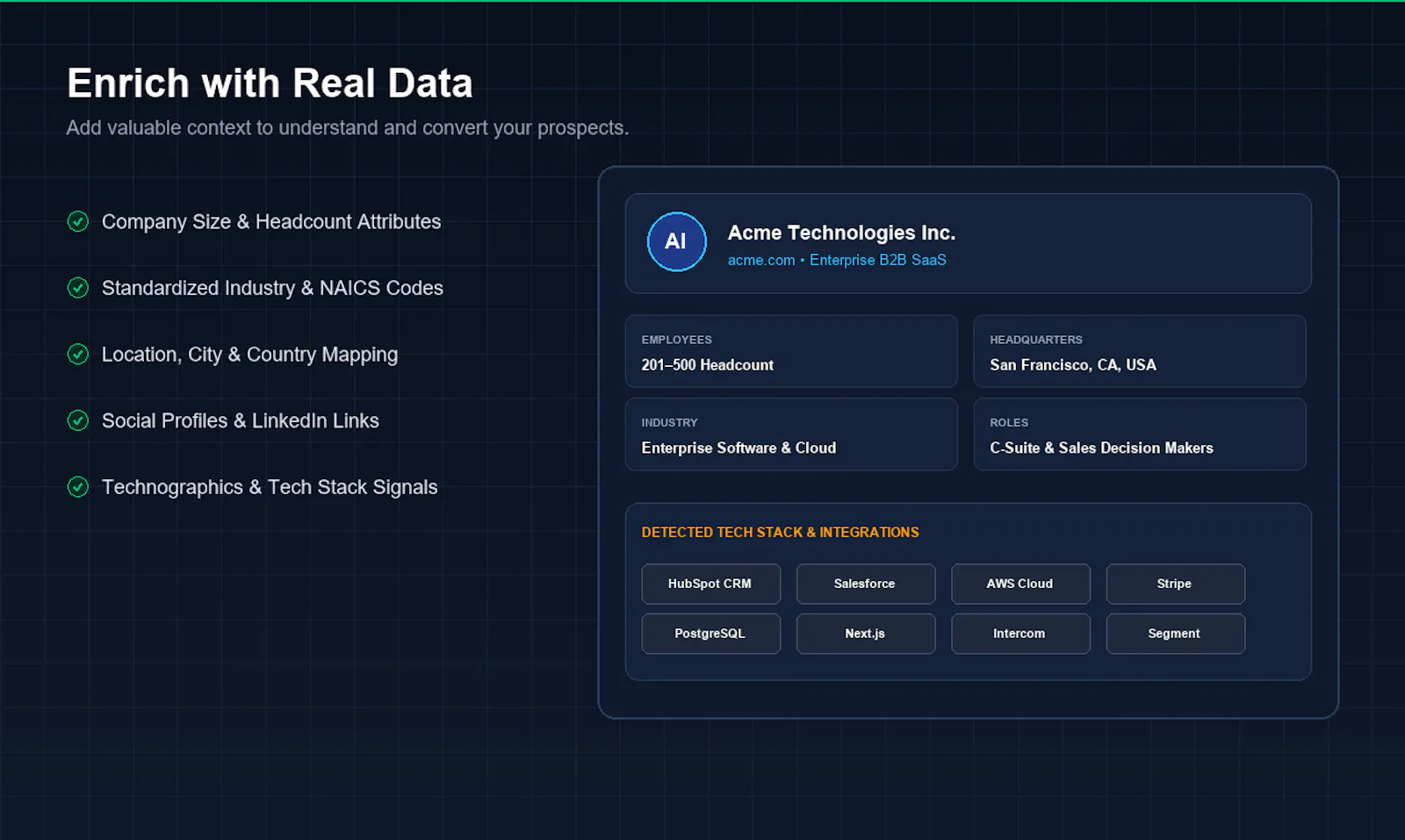The height and width of the screenshot is (840, 1405).
Task: Click the subtitle about converting your prospects
Action: [348, 128]
